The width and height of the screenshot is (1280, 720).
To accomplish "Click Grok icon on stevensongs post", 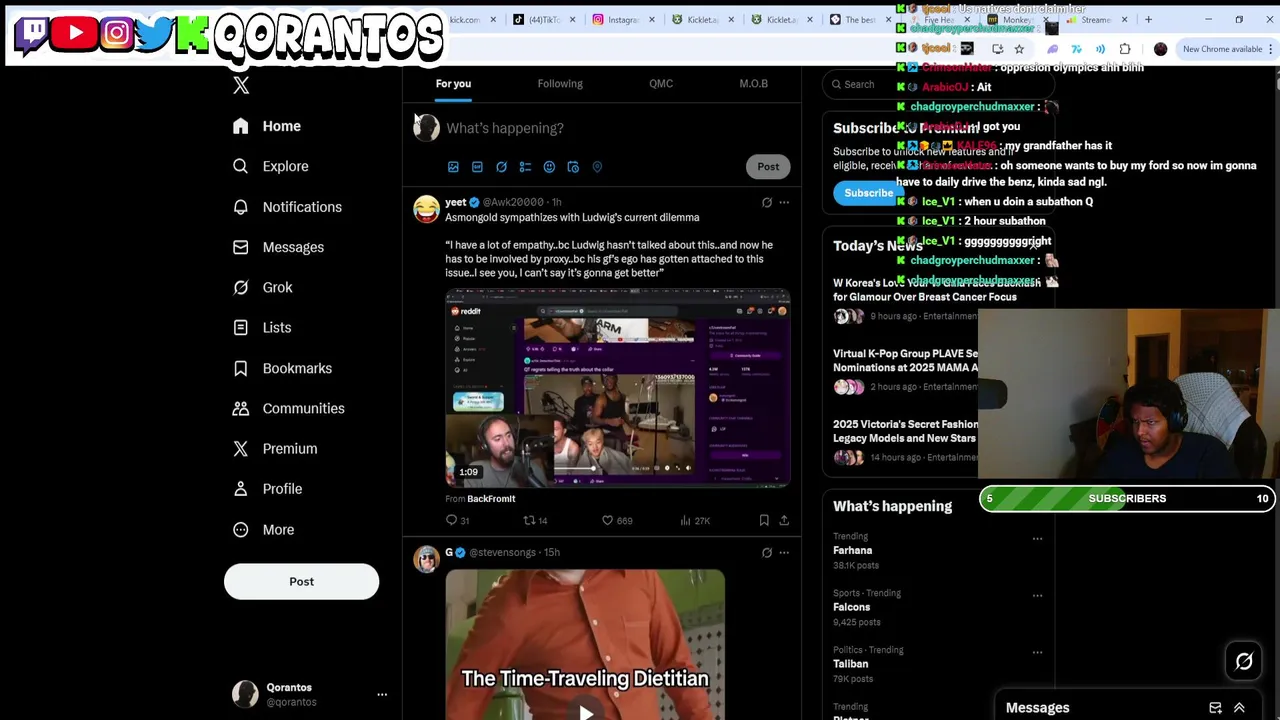I will click(x=767, y=552).
